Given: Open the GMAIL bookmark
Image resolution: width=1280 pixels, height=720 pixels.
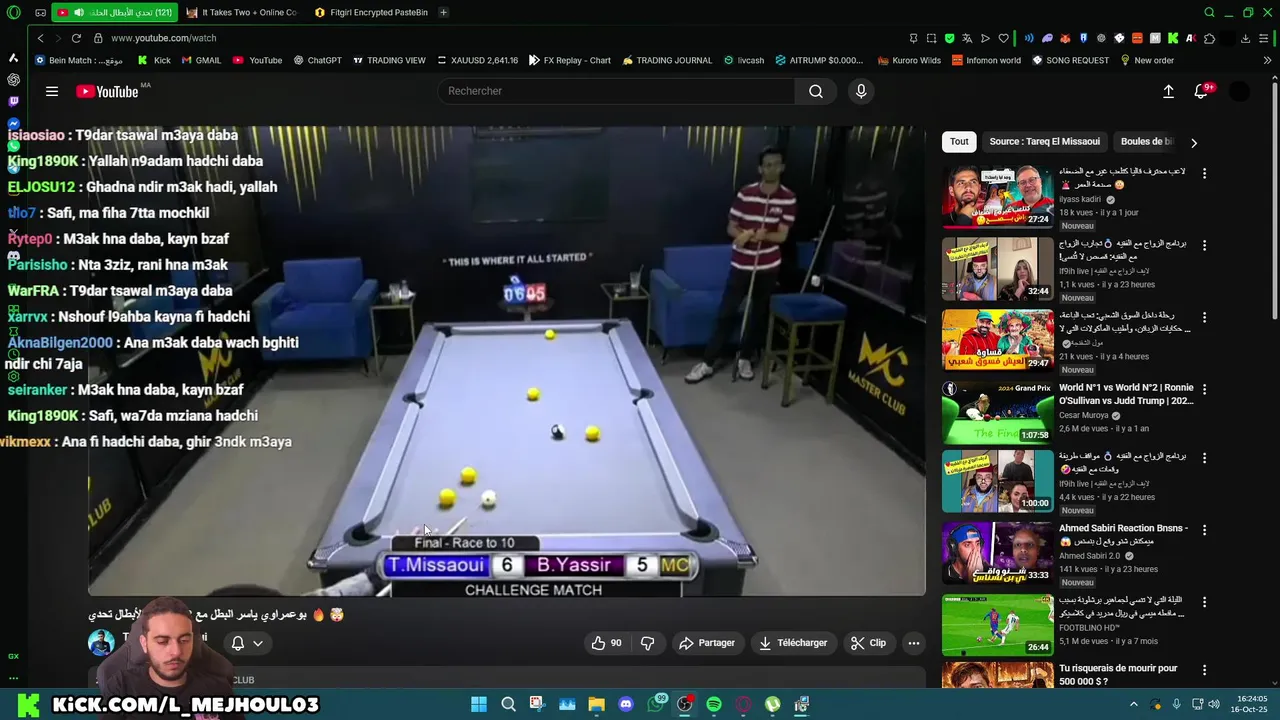Looking at the screenshot, I should point(201,60).
